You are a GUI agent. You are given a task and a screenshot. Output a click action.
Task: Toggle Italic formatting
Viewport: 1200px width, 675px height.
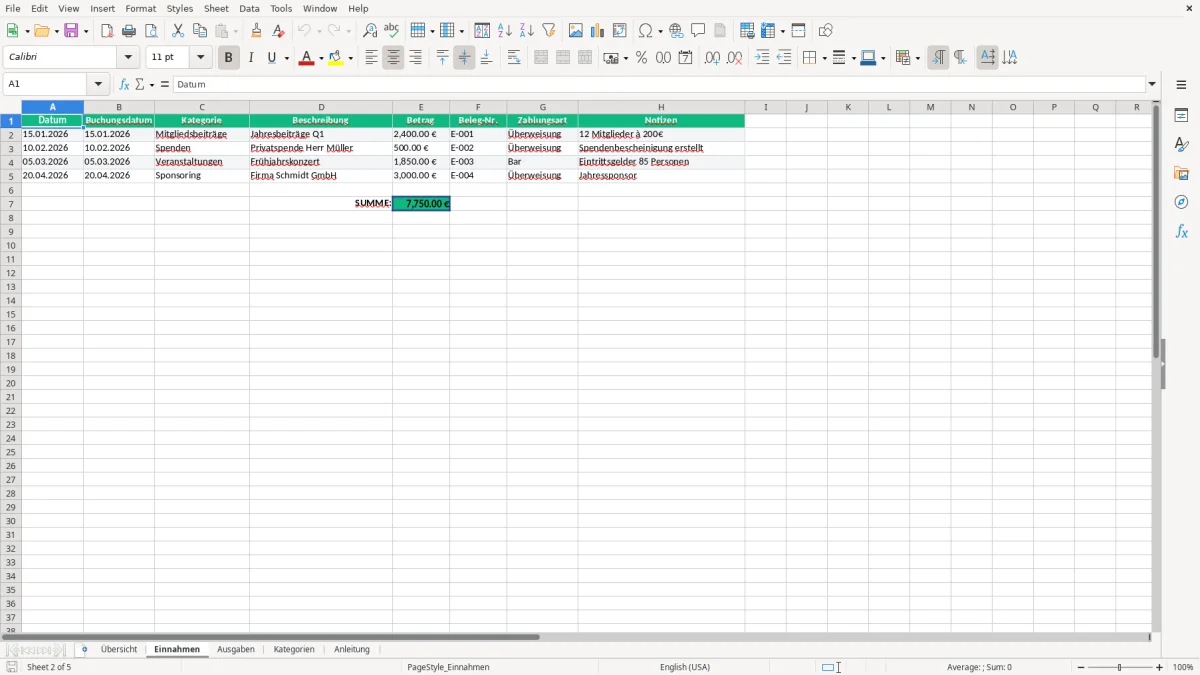point(250,58)
